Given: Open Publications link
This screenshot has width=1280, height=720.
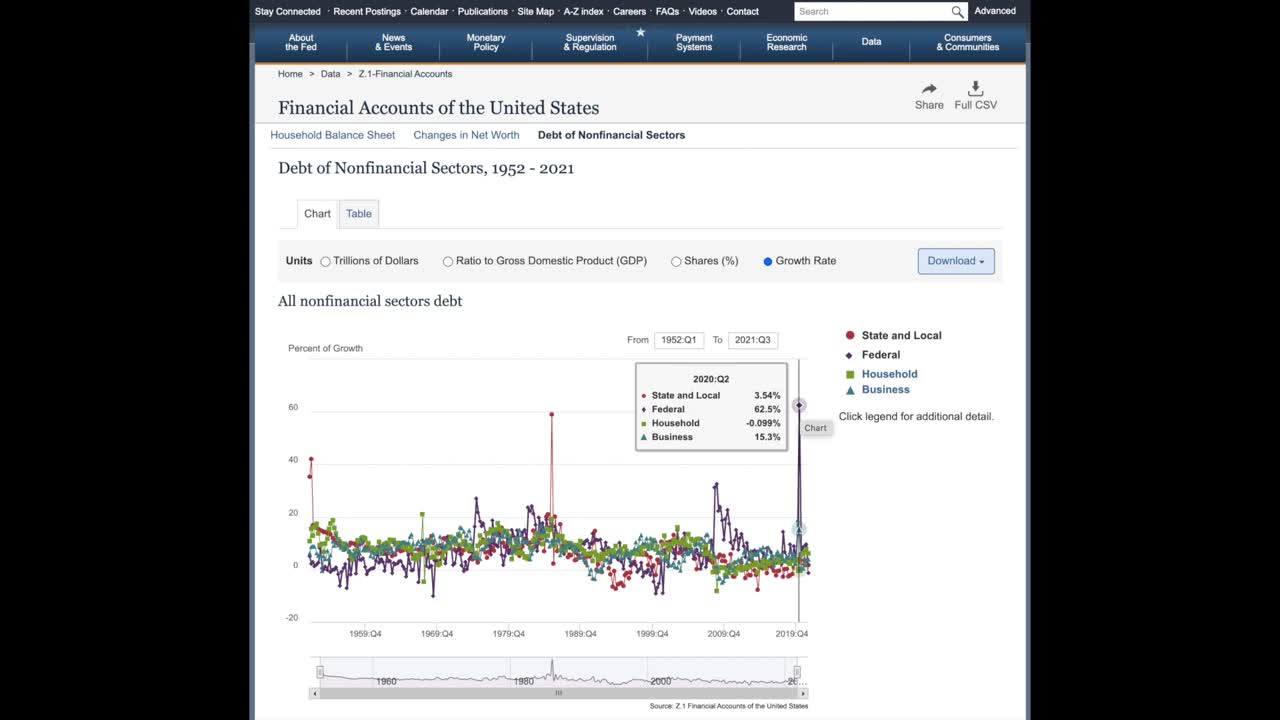Looking at the screenshot, I should click(483, 12).
